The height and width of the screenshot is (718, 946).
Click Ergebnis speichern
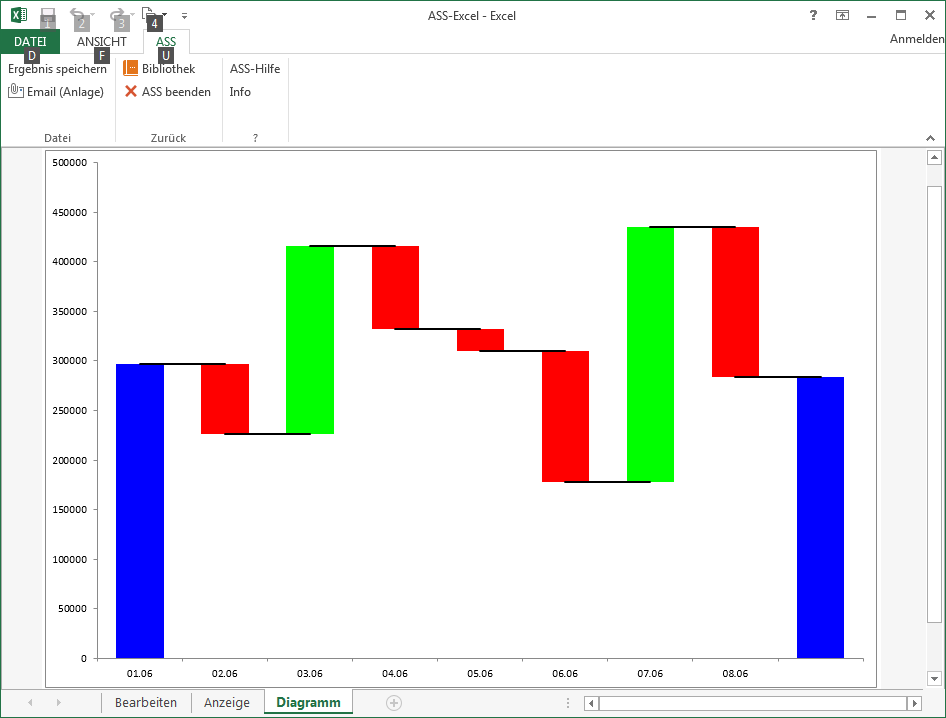pos(57,69)
